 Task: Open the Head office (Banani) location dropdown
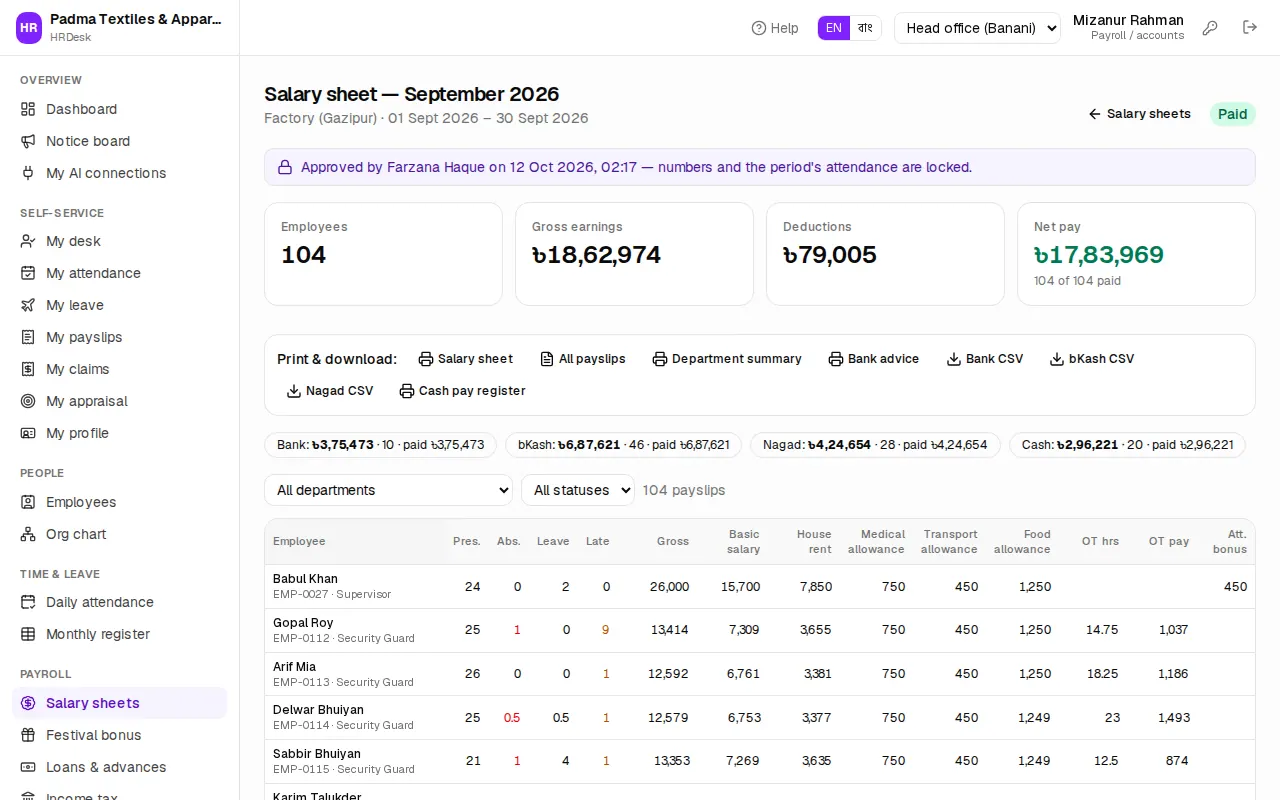coord(977,28)
